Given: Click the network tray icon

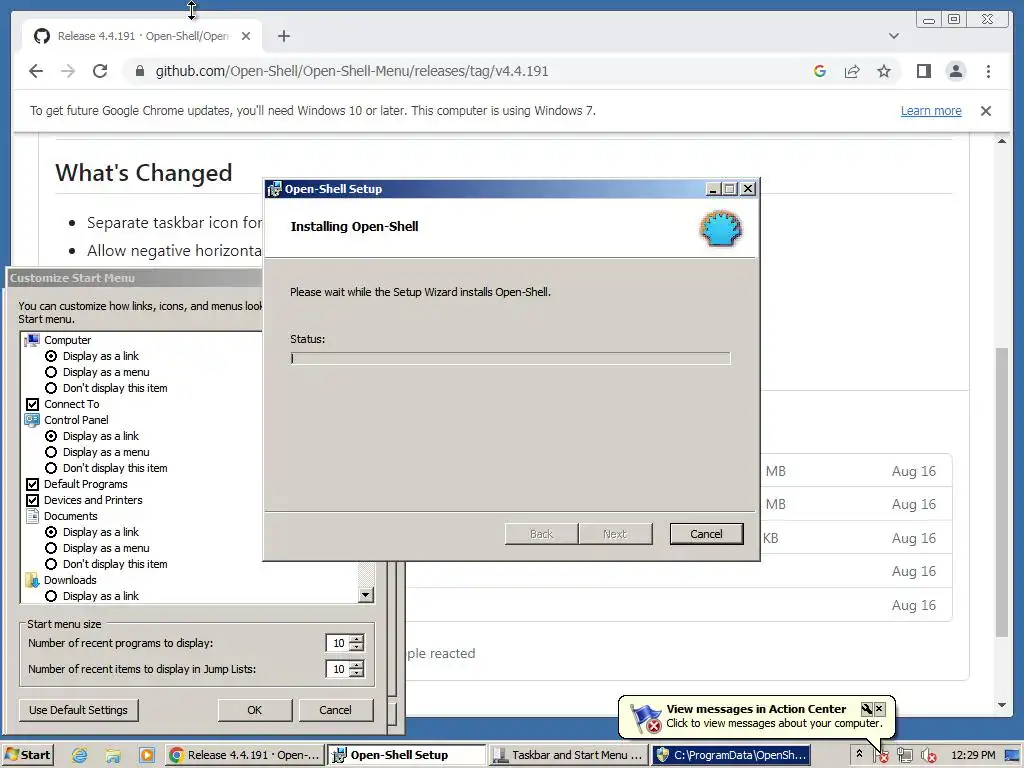Looking at the screenshot, I should (x=904, y=756).
